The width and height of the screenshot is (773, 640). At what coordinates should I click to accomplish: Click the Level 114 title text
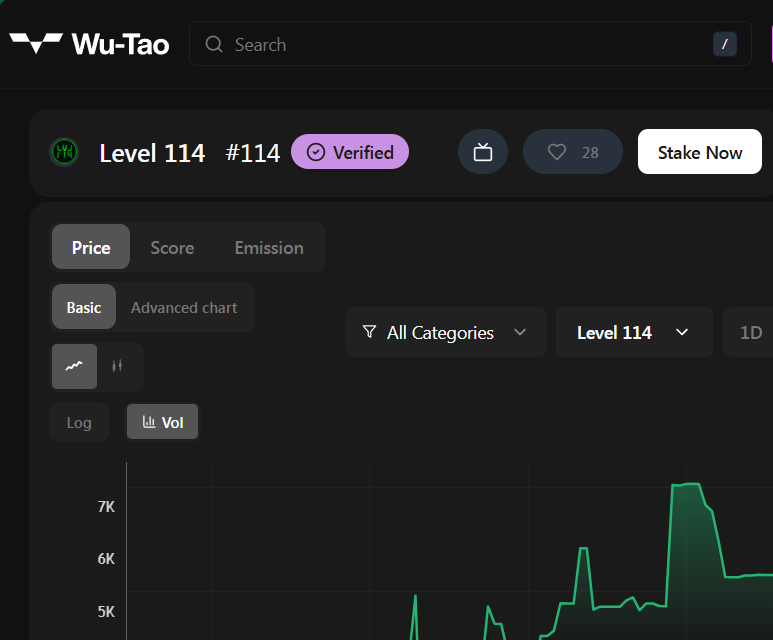coord(152,152)
